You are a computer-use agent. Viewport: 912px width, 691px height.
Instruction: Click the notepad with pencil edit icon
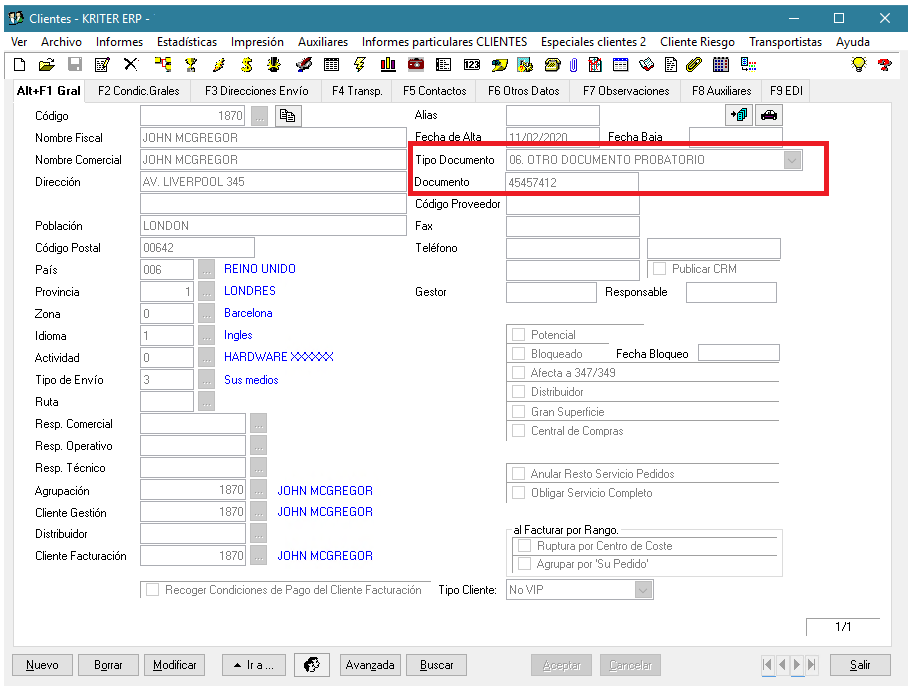point(102,65)
